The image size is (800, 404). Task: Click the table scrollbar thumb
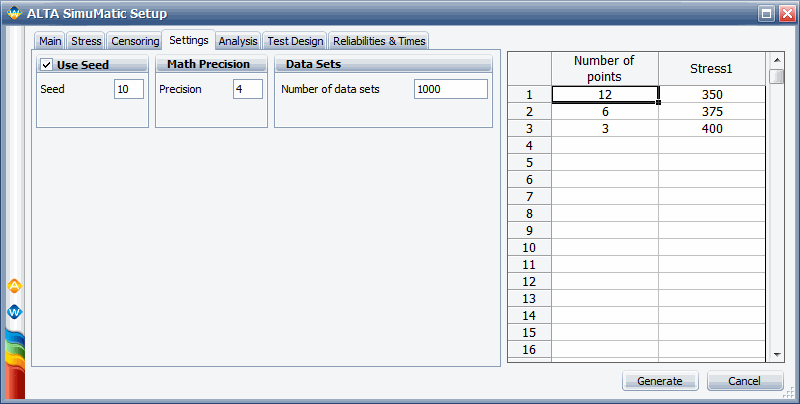[777, 77]
